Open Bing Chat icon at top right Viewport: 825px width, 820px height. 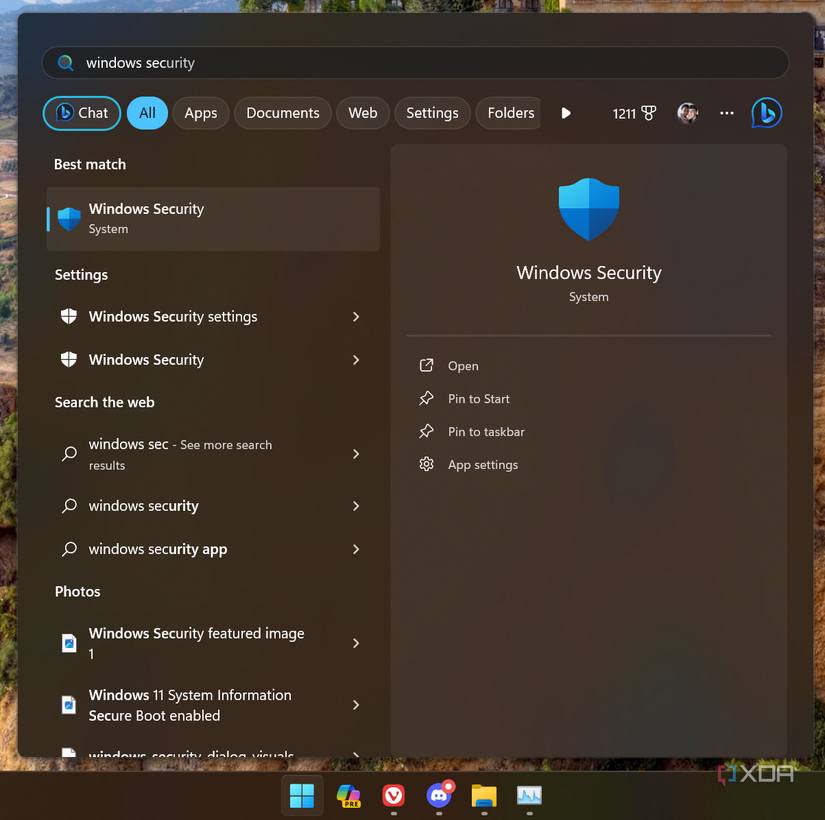(x=767, y=113)
